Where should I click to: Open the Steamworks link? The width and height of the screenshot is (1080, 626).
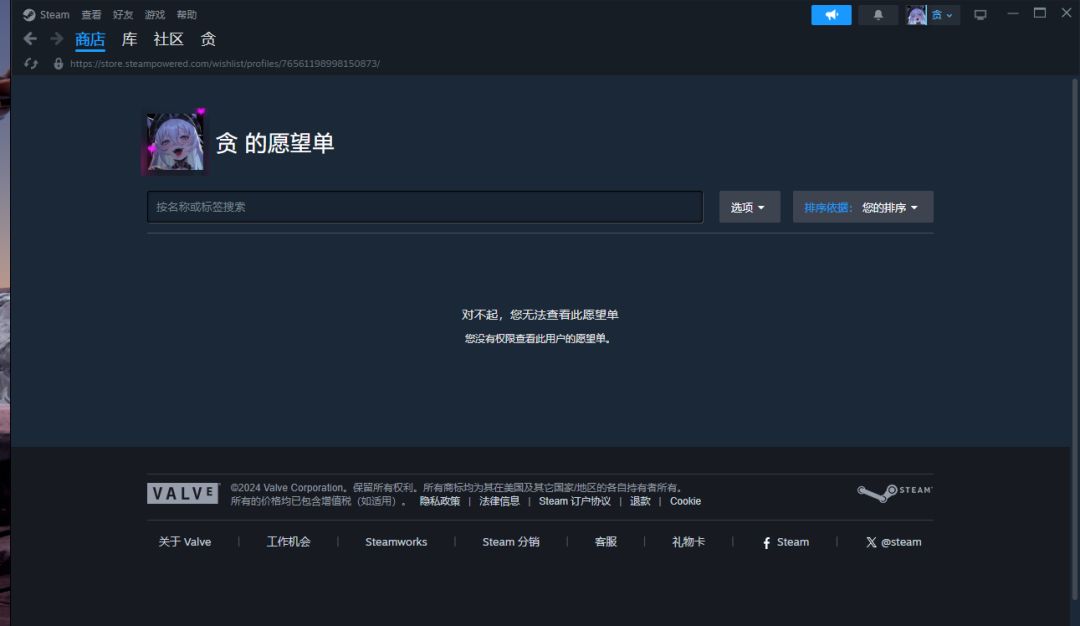(396, 542)
